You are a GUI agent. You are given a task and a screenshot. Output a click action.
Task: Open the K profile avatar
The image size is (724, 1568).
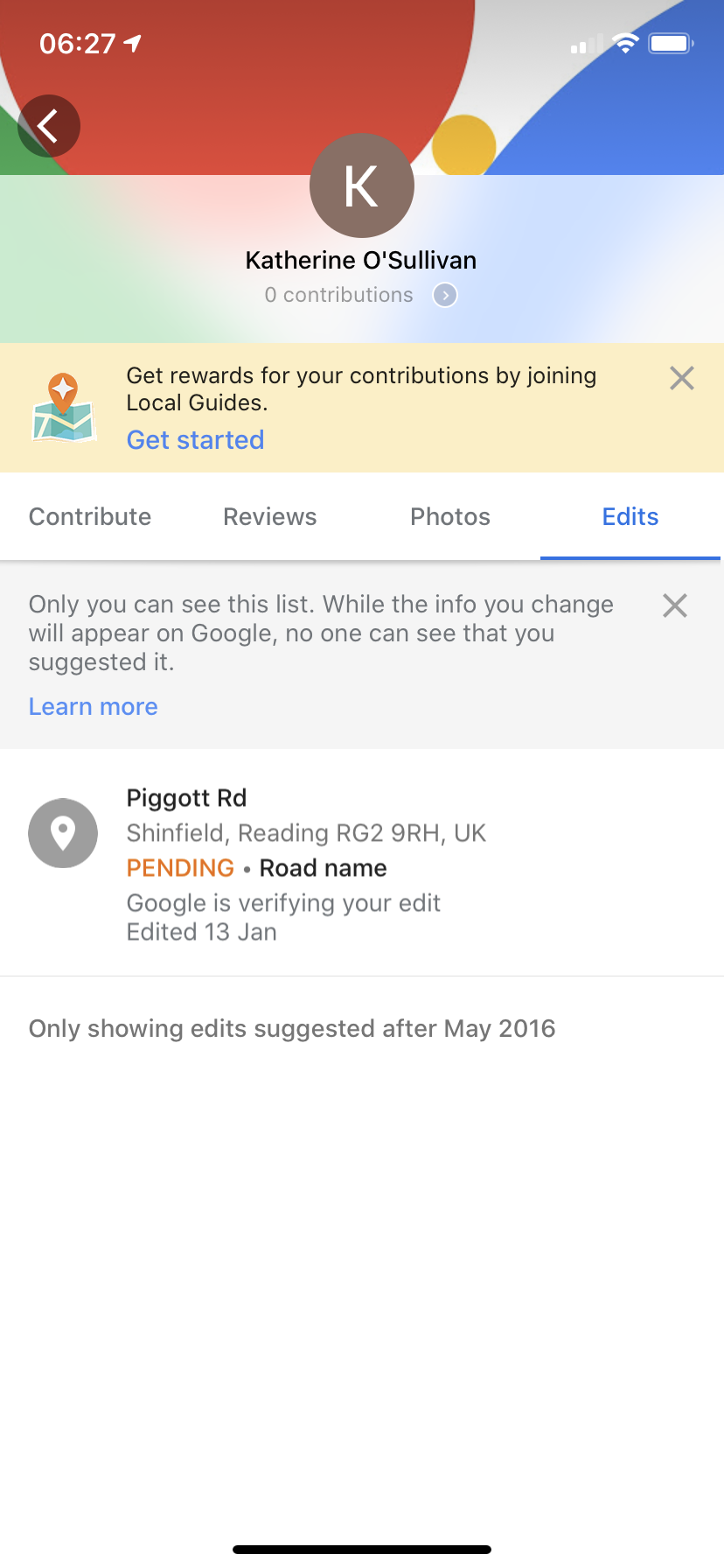(362, 185)
